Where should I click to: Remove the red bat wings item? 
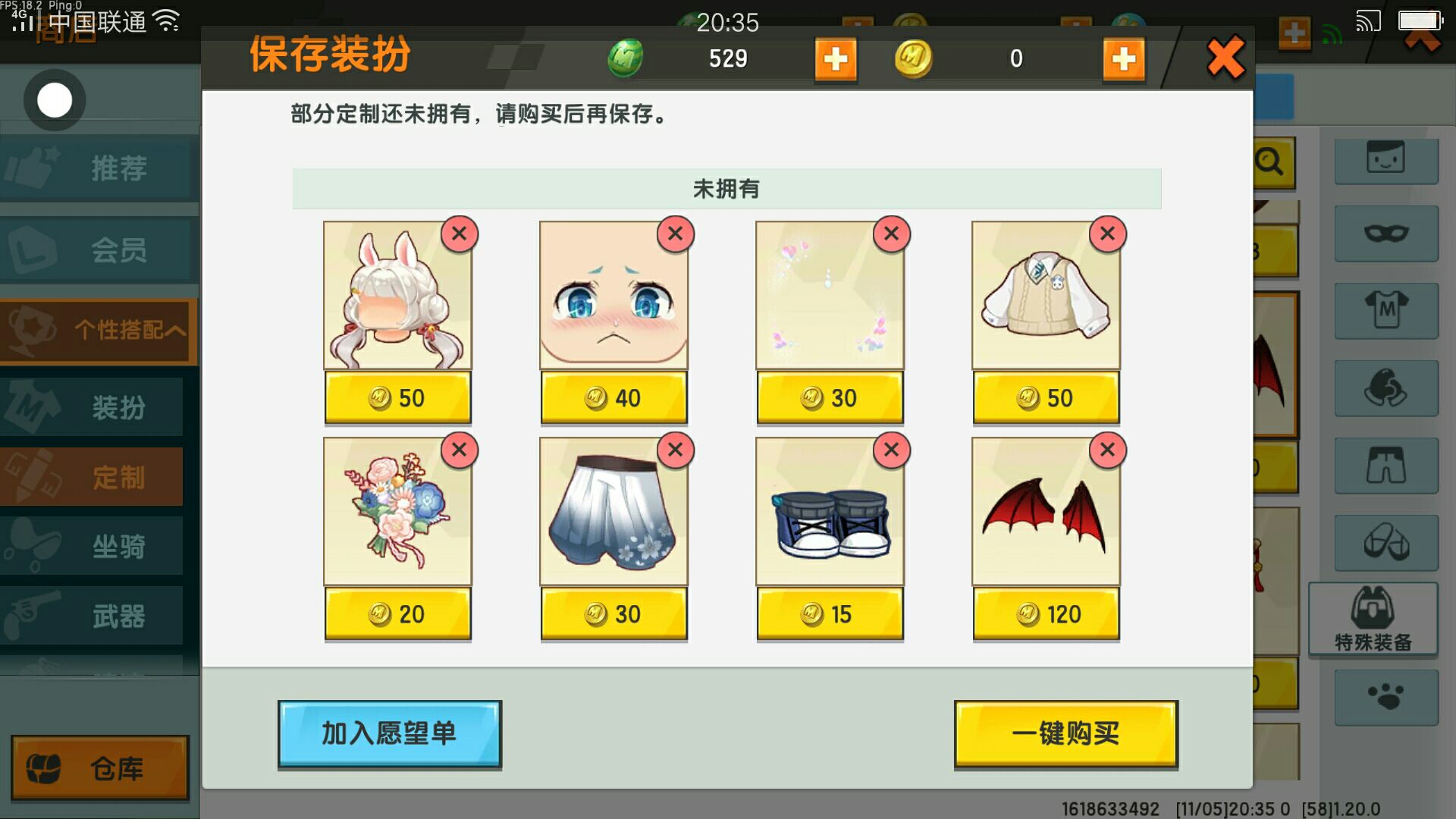point(1108,450)
